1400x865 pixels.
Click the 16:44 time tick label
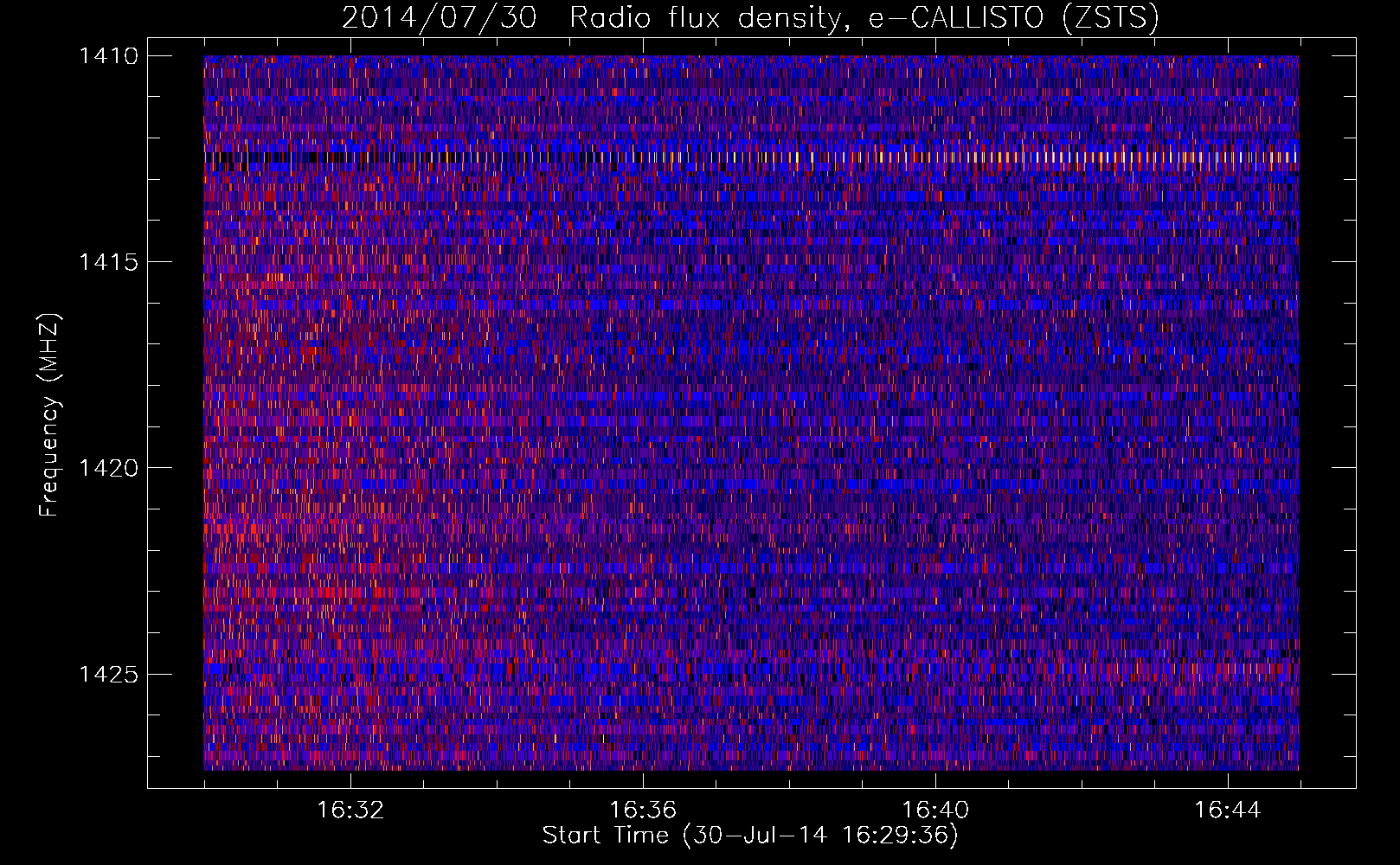coord(1228,811)
